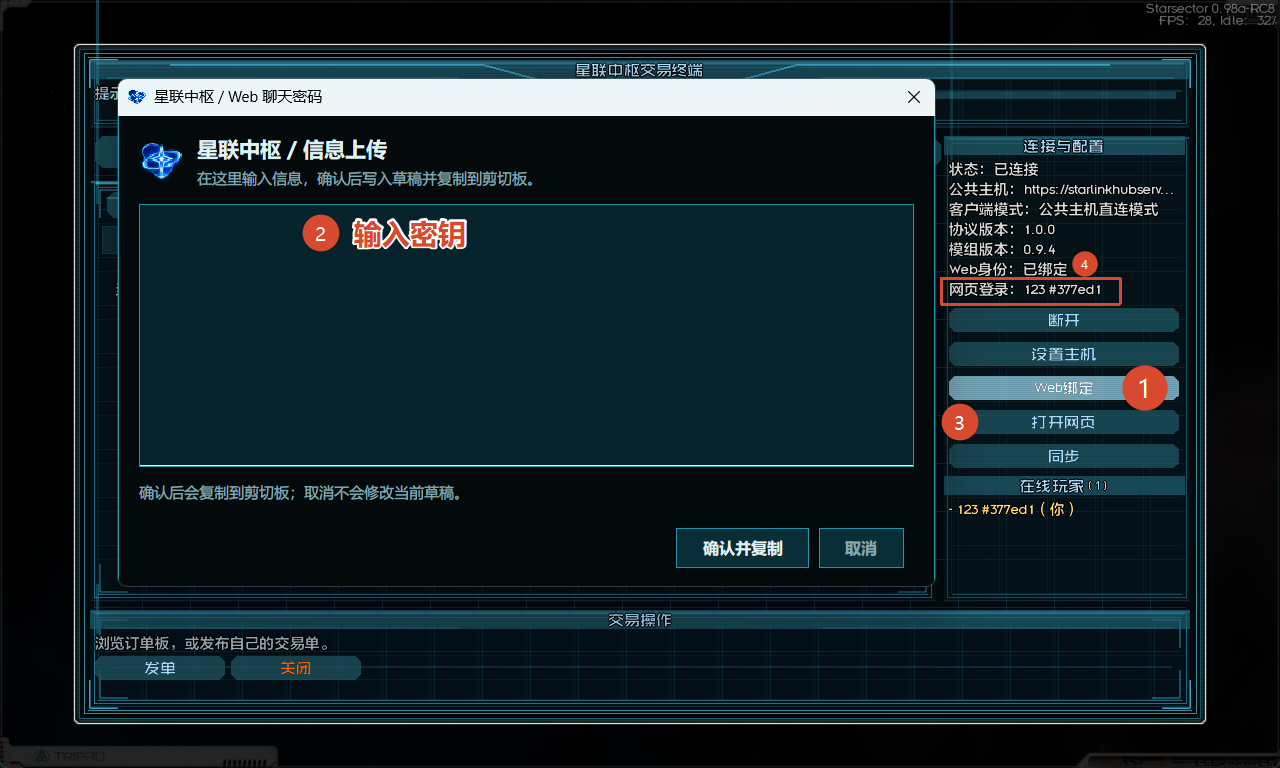Click the 取消 button
The width and height of the screenshot is (1280, 768).
[x=861, y=548]
